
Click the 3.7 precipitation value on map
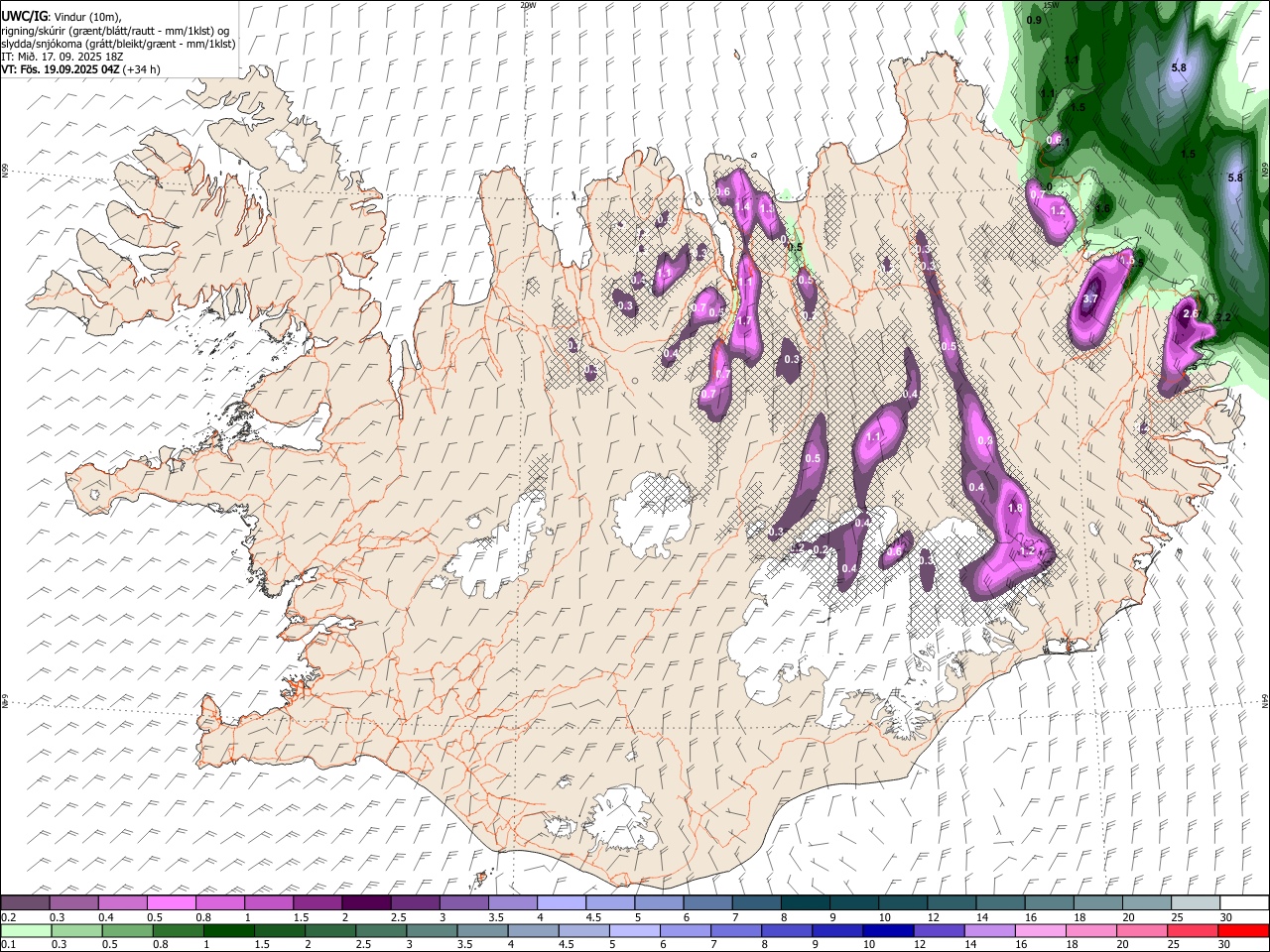(x=1091, y=297)
